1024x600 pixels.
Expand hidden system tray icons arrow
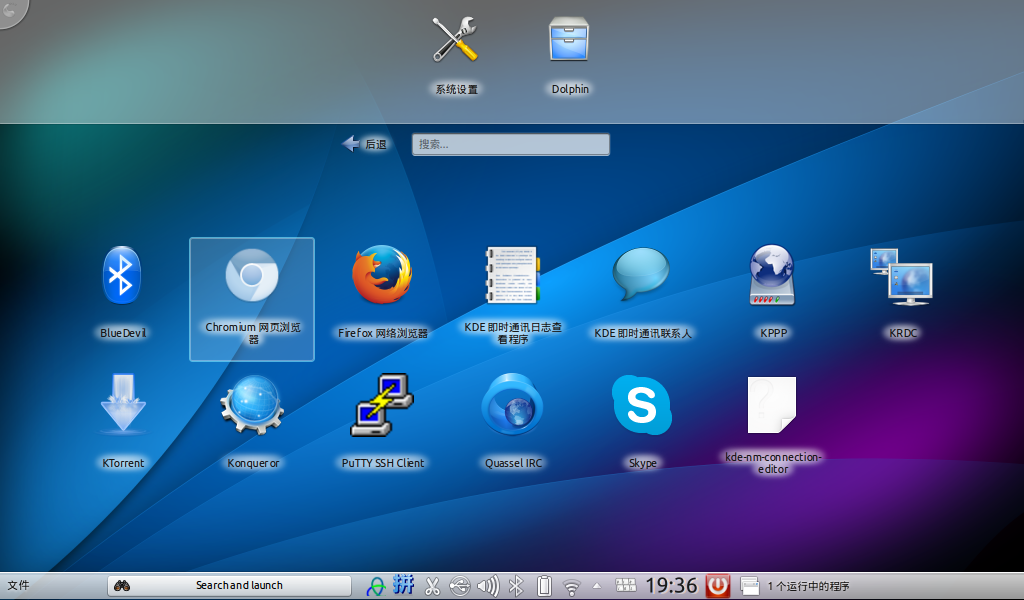pyautogui.click(x=596, y=586)
